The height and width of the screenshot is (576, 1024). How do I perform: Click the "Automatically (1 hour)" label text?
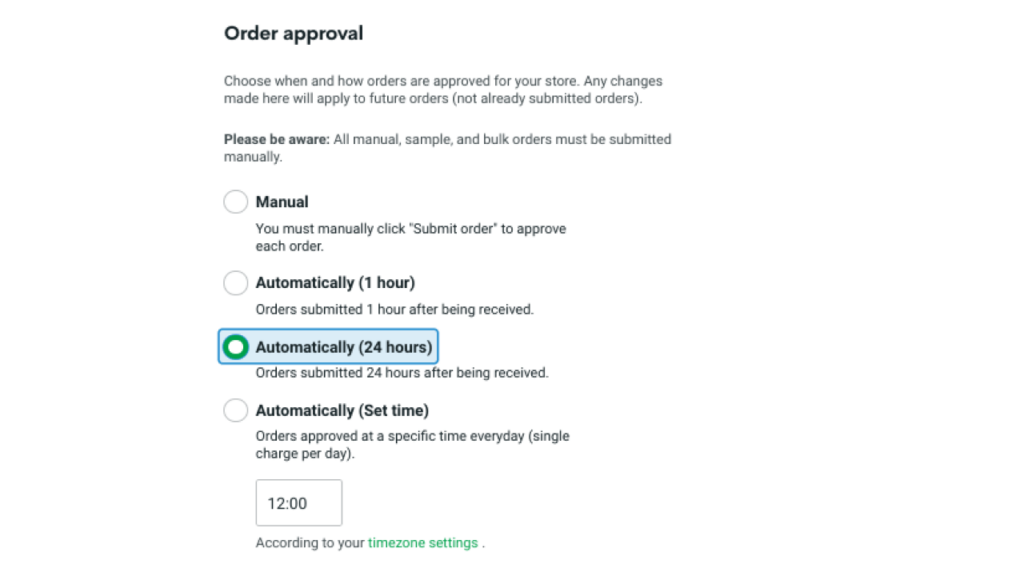(x=335, y=283)
